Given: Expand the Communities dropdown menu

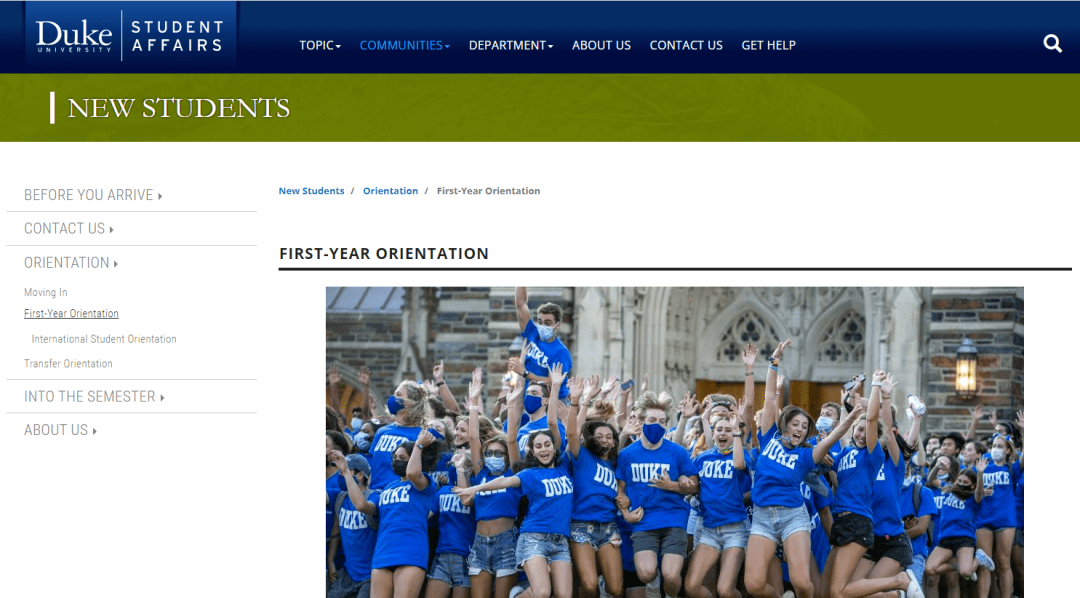Looking at the screenshot, I should (404, 45).
